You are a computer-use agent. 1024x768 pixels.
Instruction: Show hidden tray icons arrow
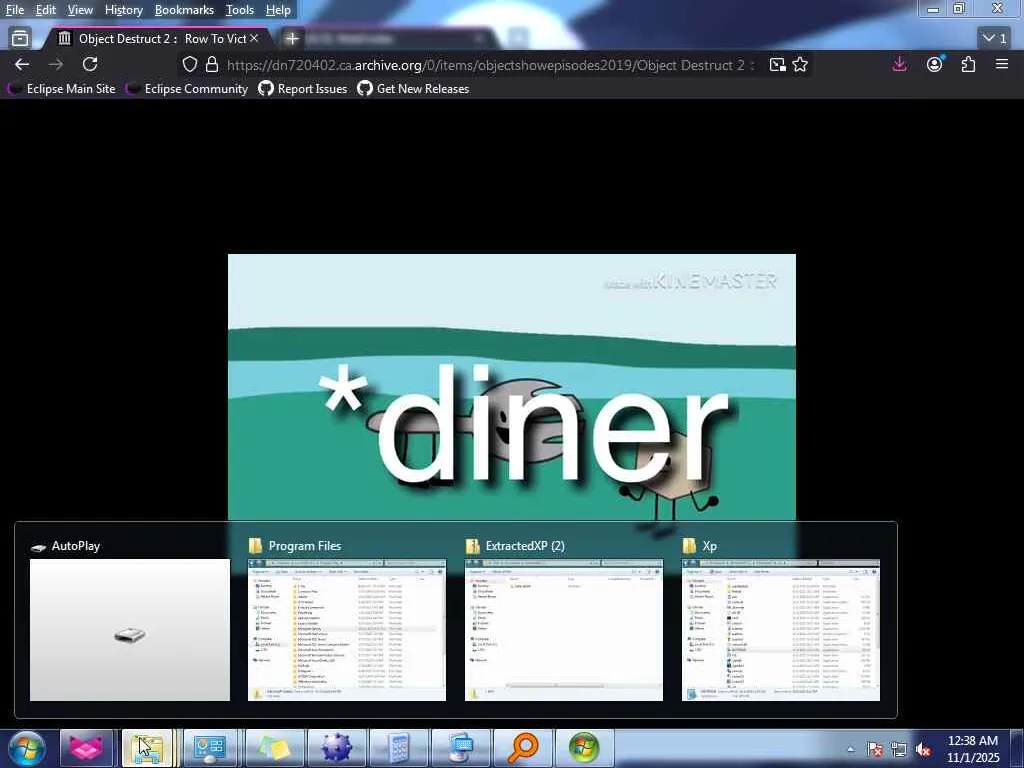coord(850,749)
